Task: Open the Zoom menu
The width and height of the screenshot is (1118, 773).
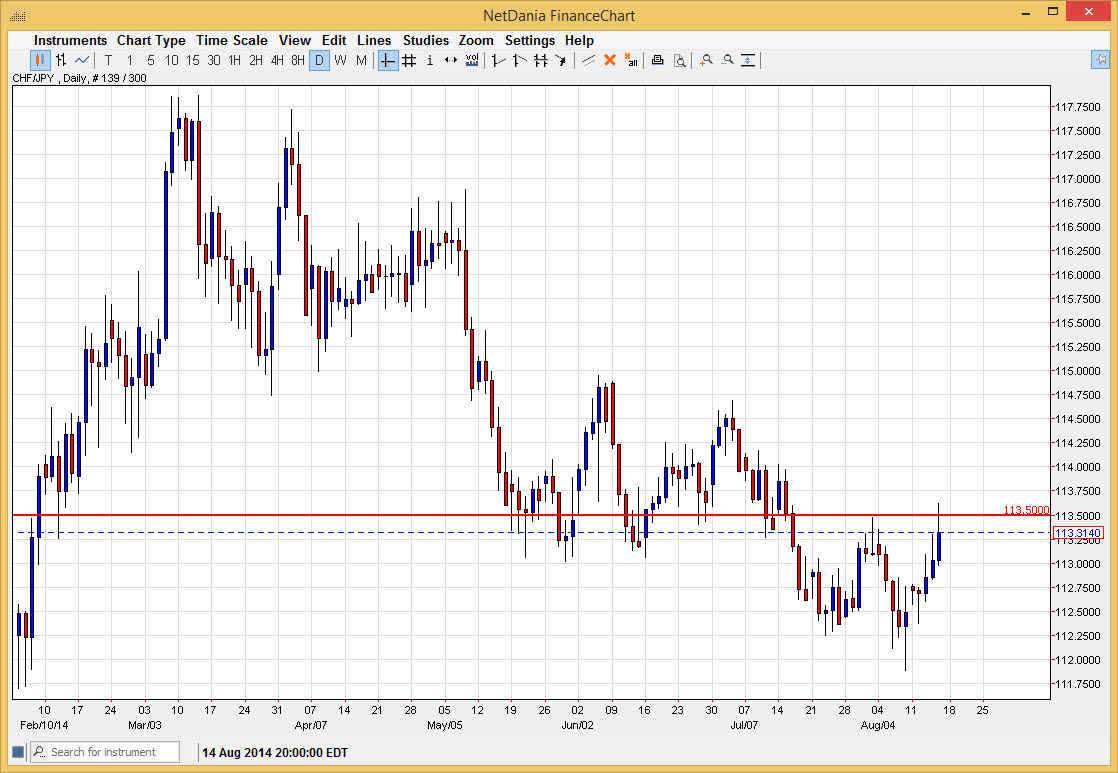Action: point(476,40)
